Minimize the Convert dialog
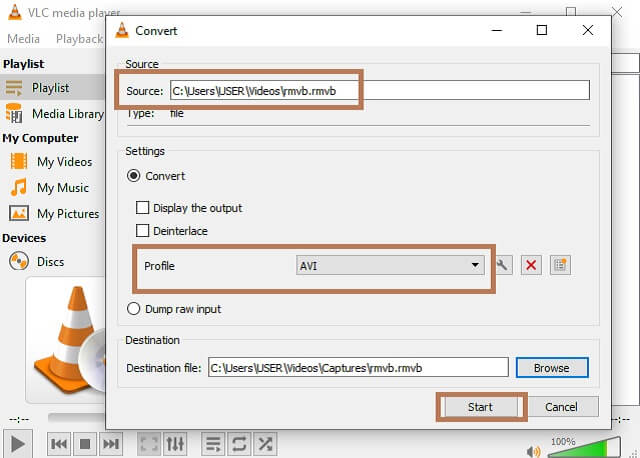The width and height of the screenshot is (640, 458). pyautogui.click(x=497, y=30)
